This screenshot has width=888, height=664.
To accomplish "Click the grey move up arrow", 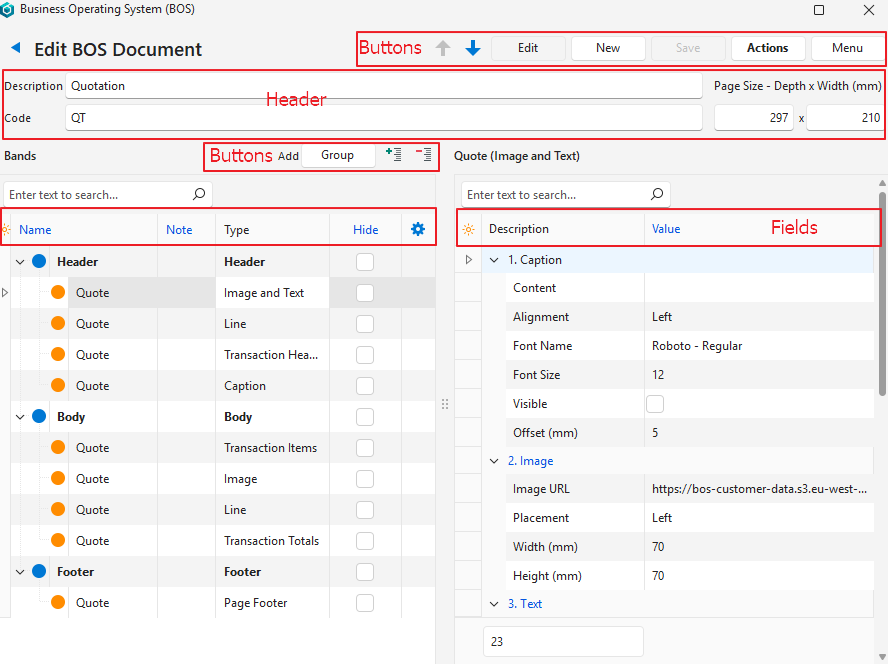I will pos(443,48).
